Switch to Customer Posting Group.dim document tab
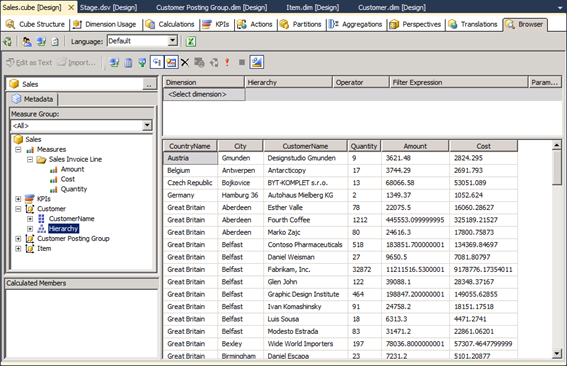 212,8
